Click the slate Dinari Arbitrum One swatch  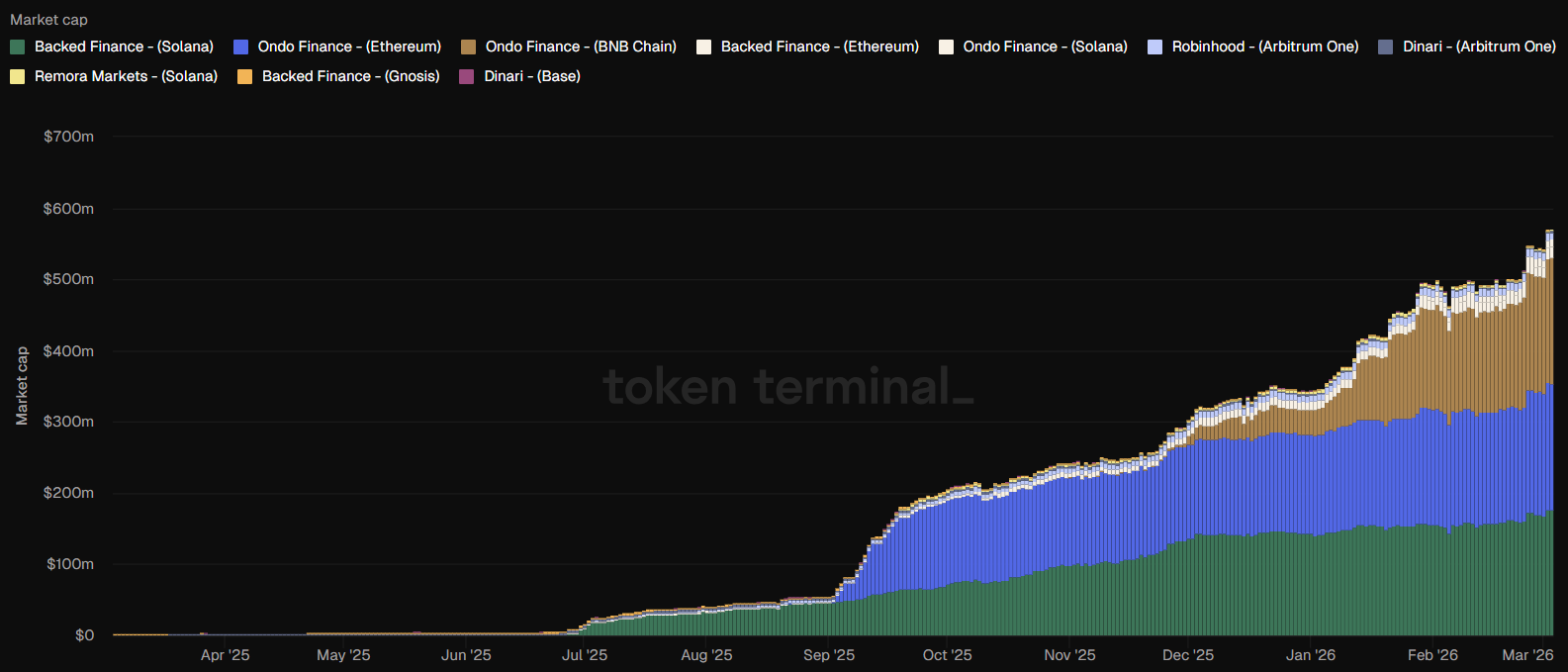coord(1385,47)
